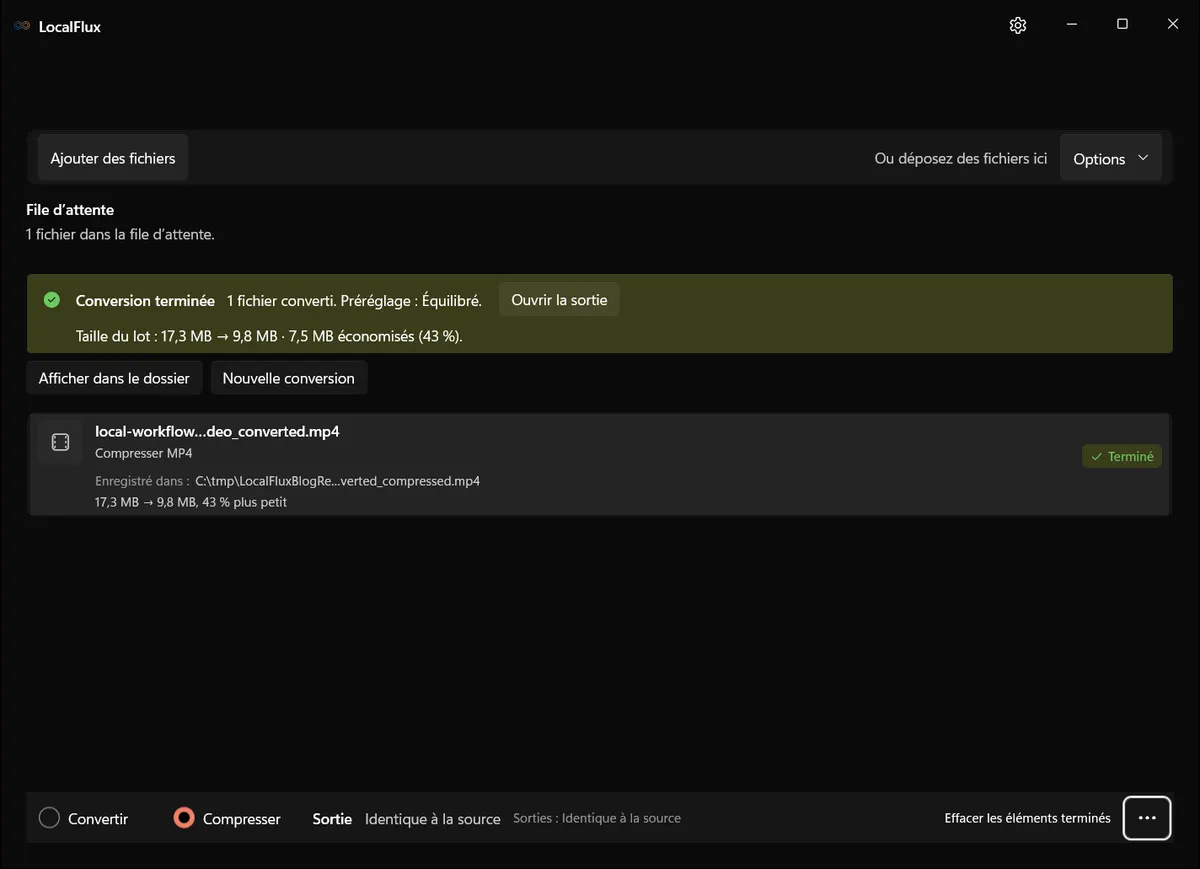The height and width of the screenshot is (869, 1200).
Task: Click the 'Taille du lot' summary line
Action: pos(269,336)
